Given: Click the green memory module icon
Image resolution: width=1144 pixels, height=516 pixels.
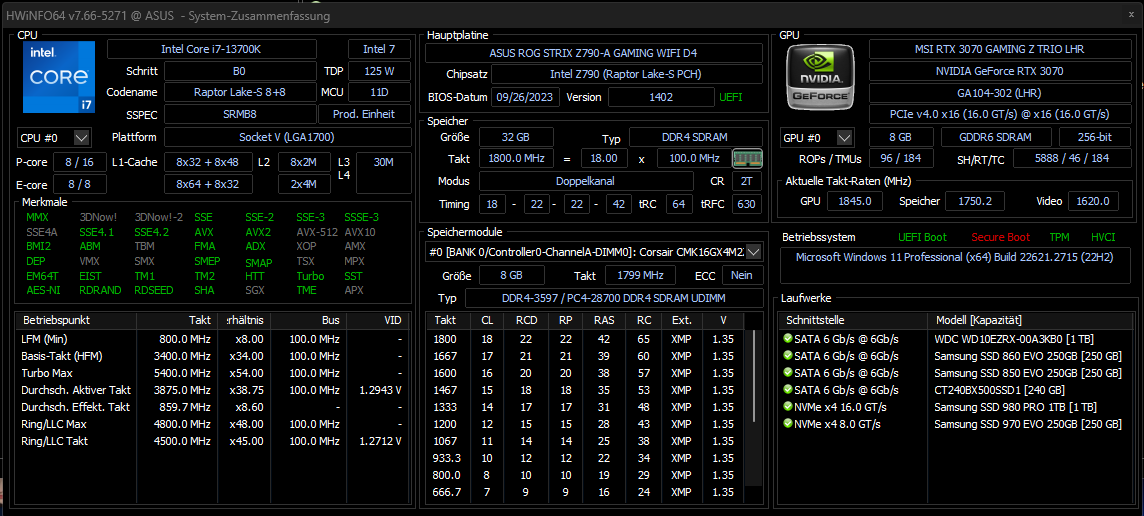Looking at the screenshot, I should point(747,158).
